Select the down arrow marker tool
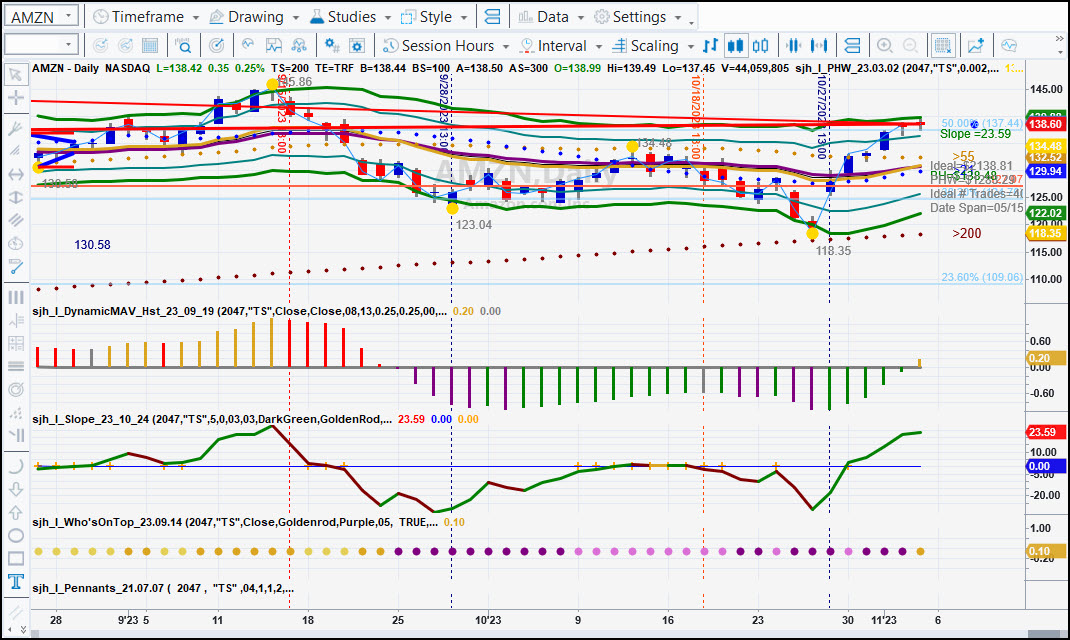1070x640 pixels. click(15, 489)
